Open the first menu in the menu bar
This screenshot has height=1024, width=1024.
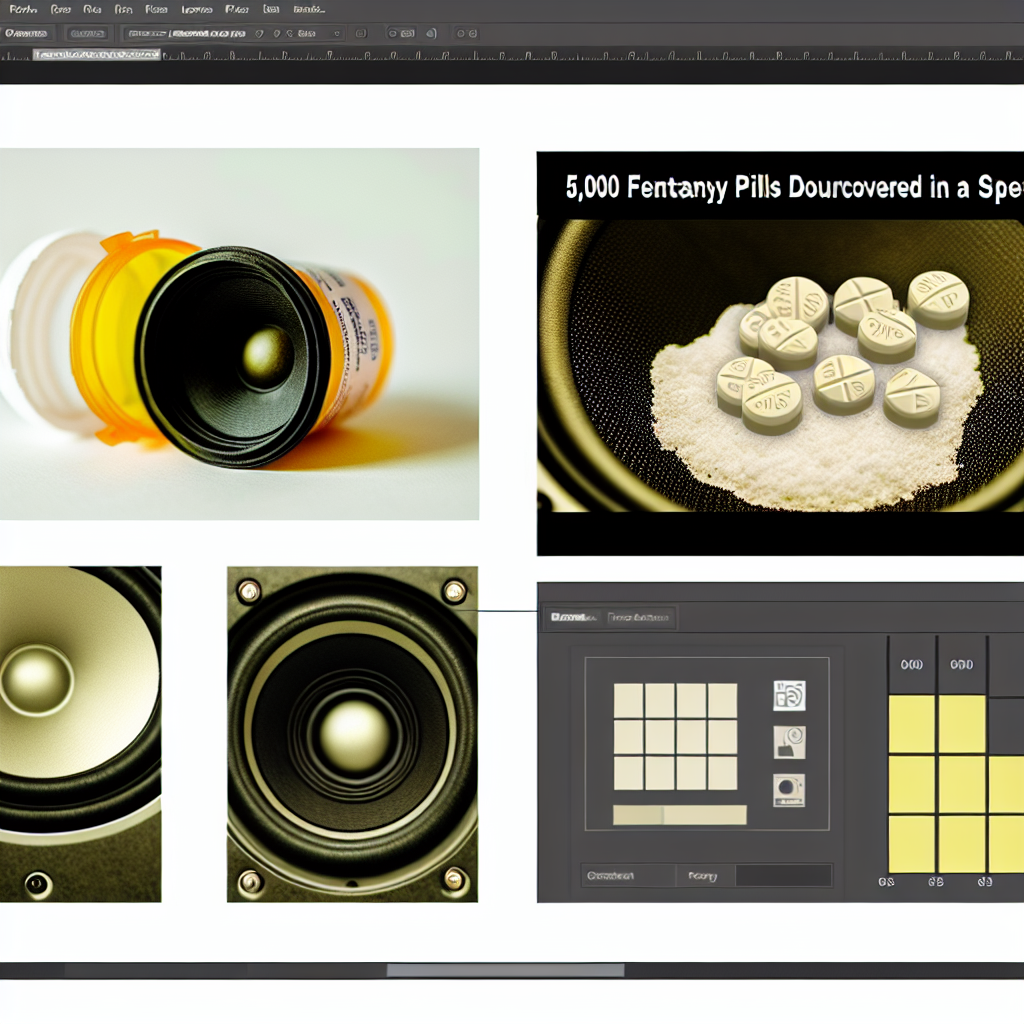22,9
